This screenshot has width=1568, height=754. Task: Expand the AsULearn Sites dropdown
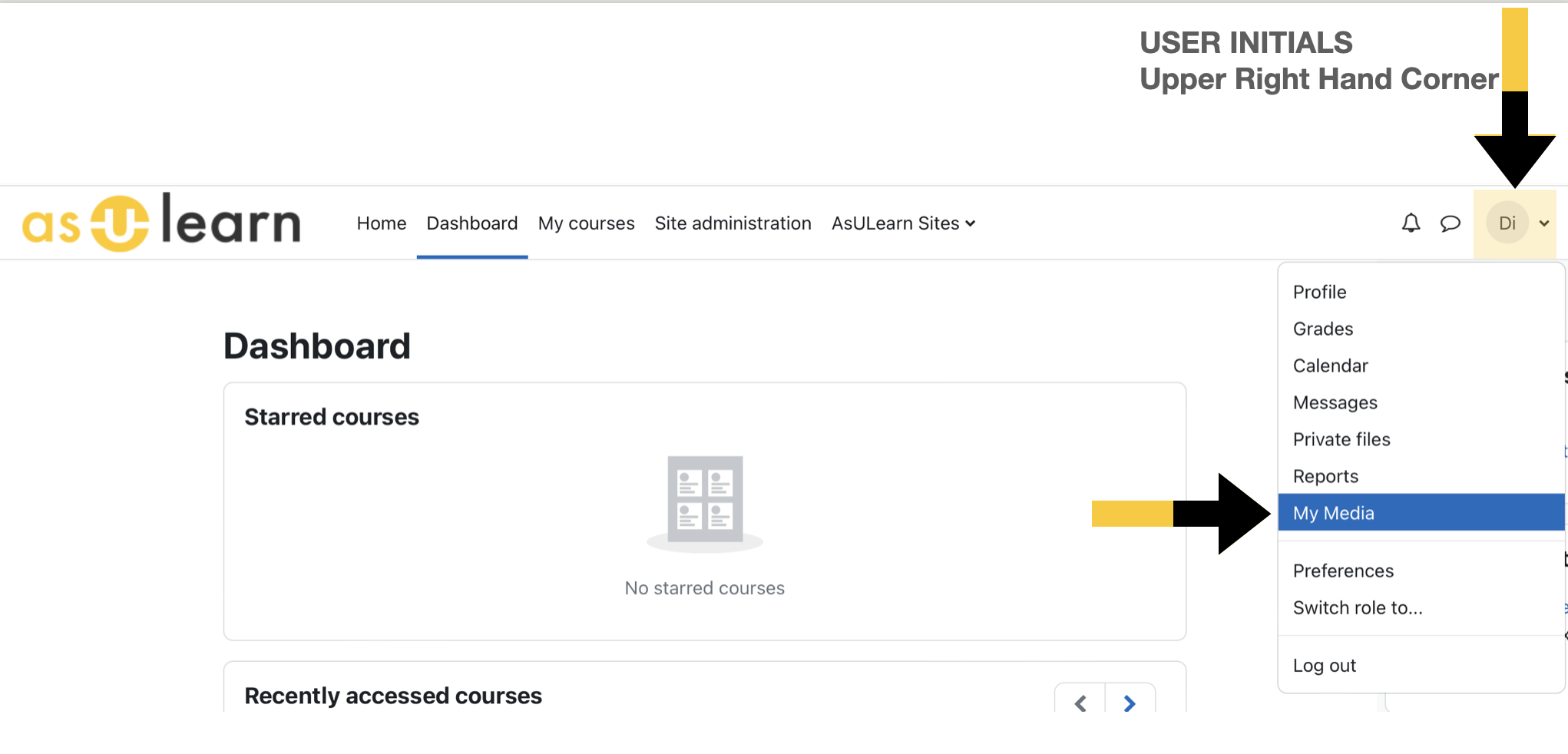pyautogui.click(x=903, y=223)
